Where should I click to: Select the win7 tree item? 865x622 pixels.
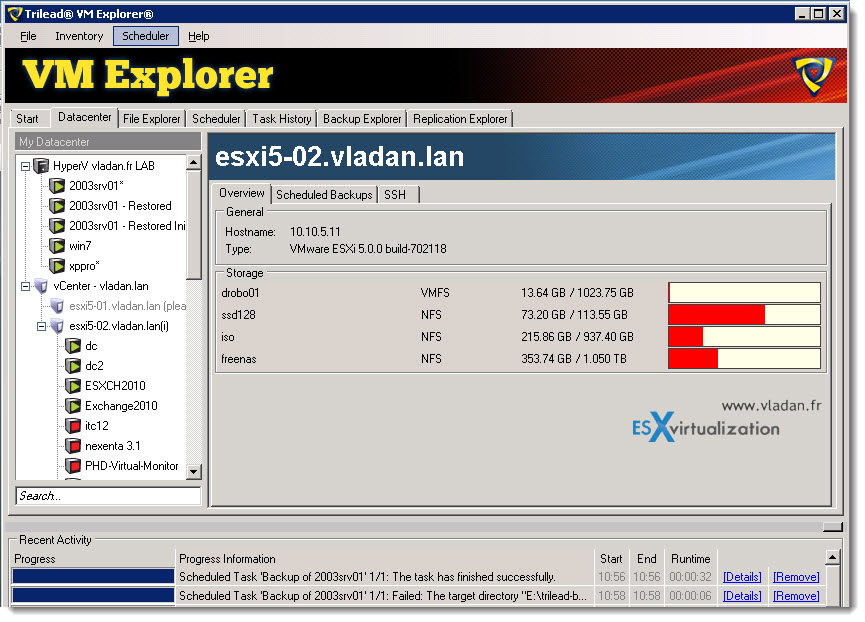point(80,246)
